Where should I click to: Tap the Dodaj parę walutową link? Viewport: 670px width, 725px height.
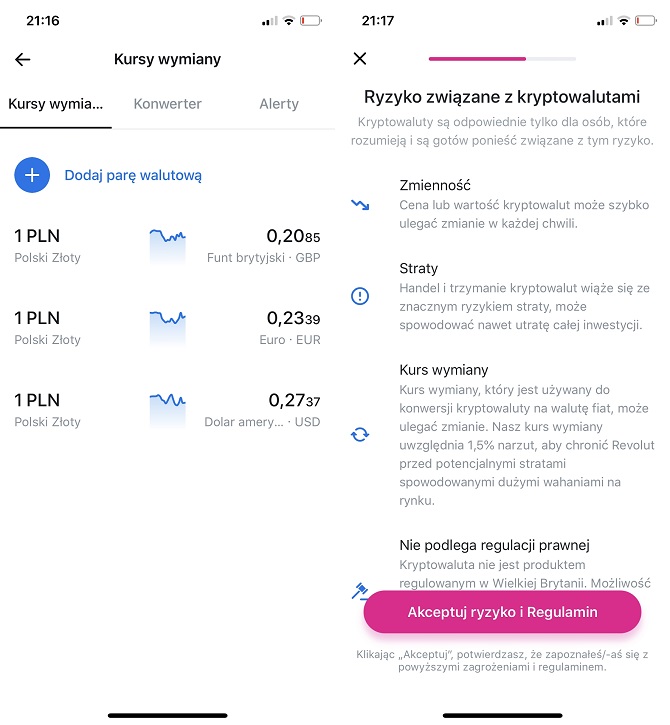coord(133,175)
